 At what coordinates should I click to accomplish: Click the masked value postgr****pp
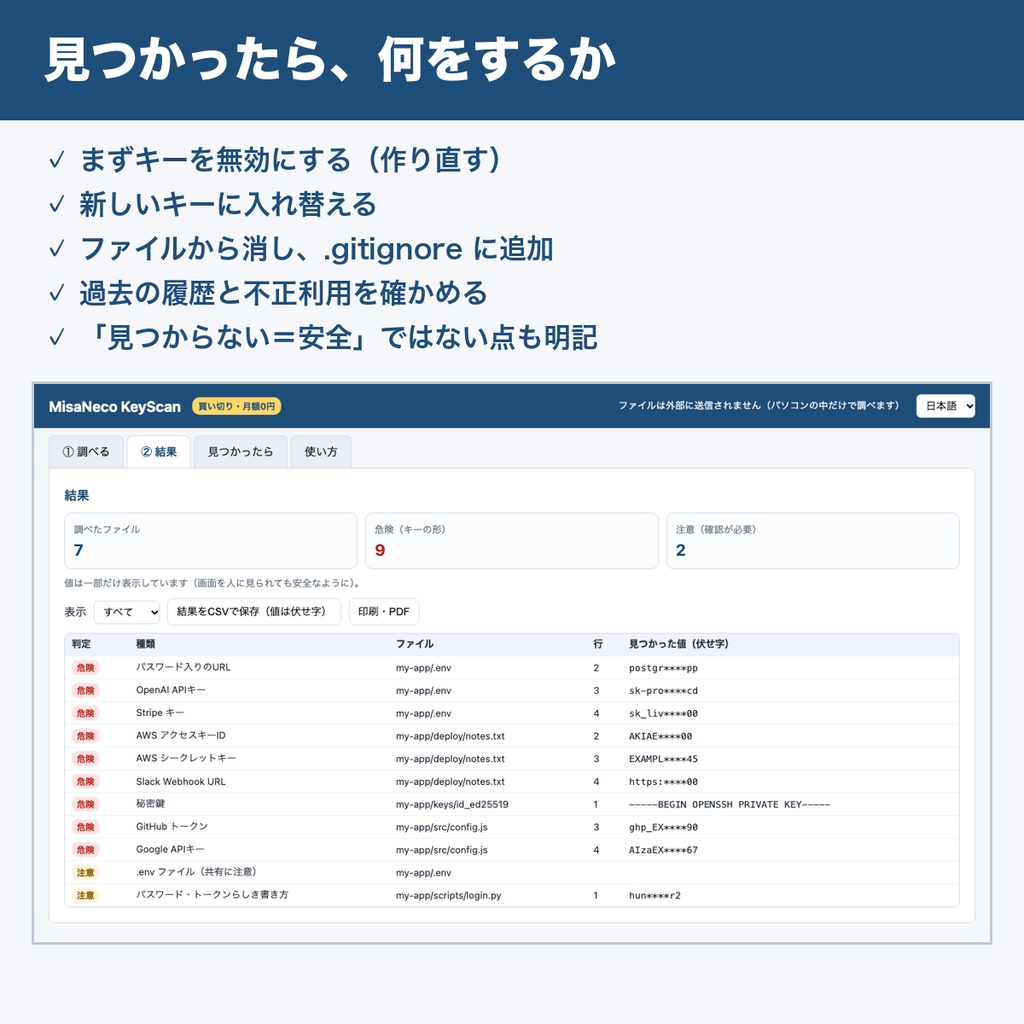664,667
